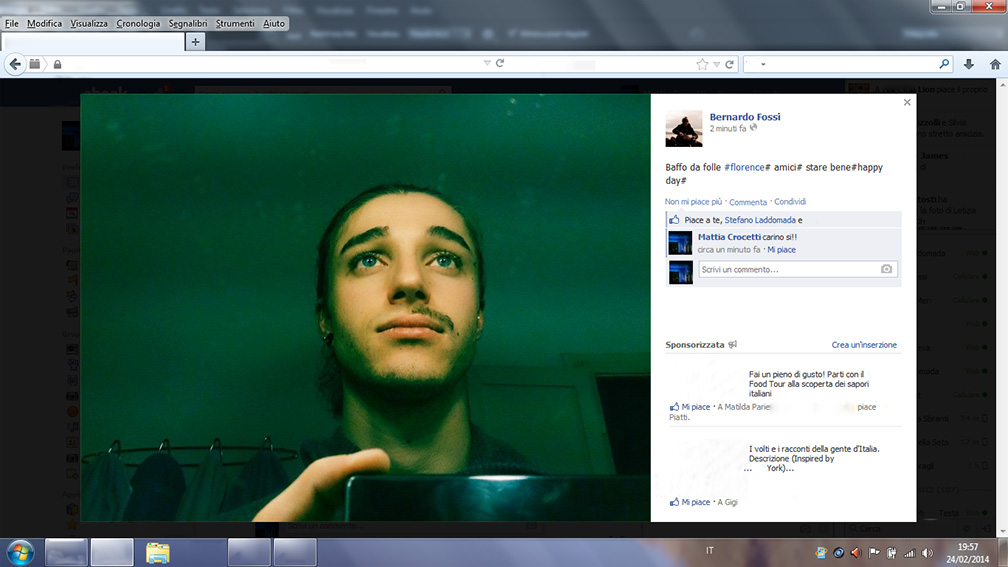Open a new tab with the plus button
The width and height of the screenshot is (1008, 567).
pyautogui.click(x=195, y=42)
